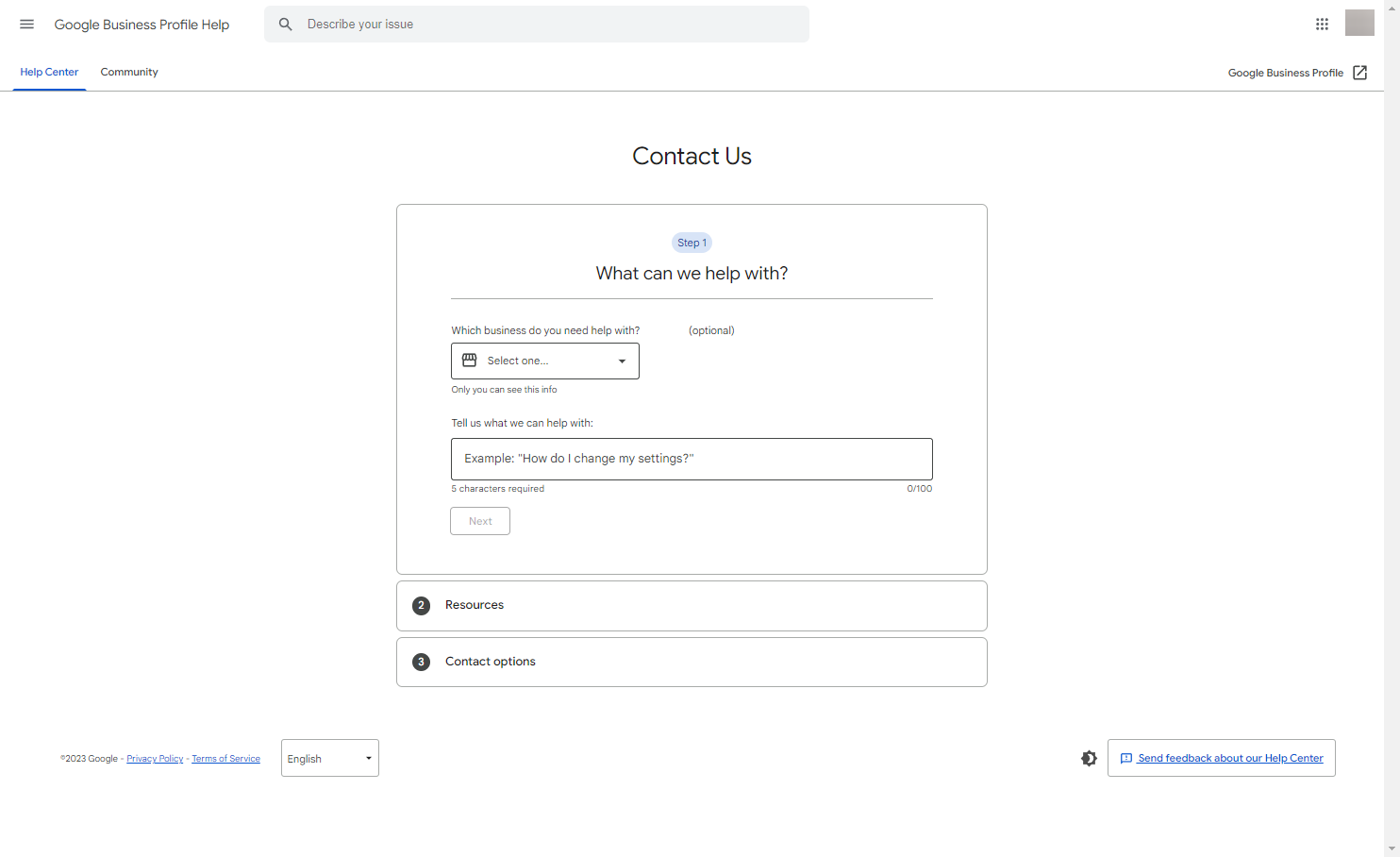This screenshot has width=1400, height=857.
Task: Click the storefront icon in business selector
Action: click(x=469, y=361)
